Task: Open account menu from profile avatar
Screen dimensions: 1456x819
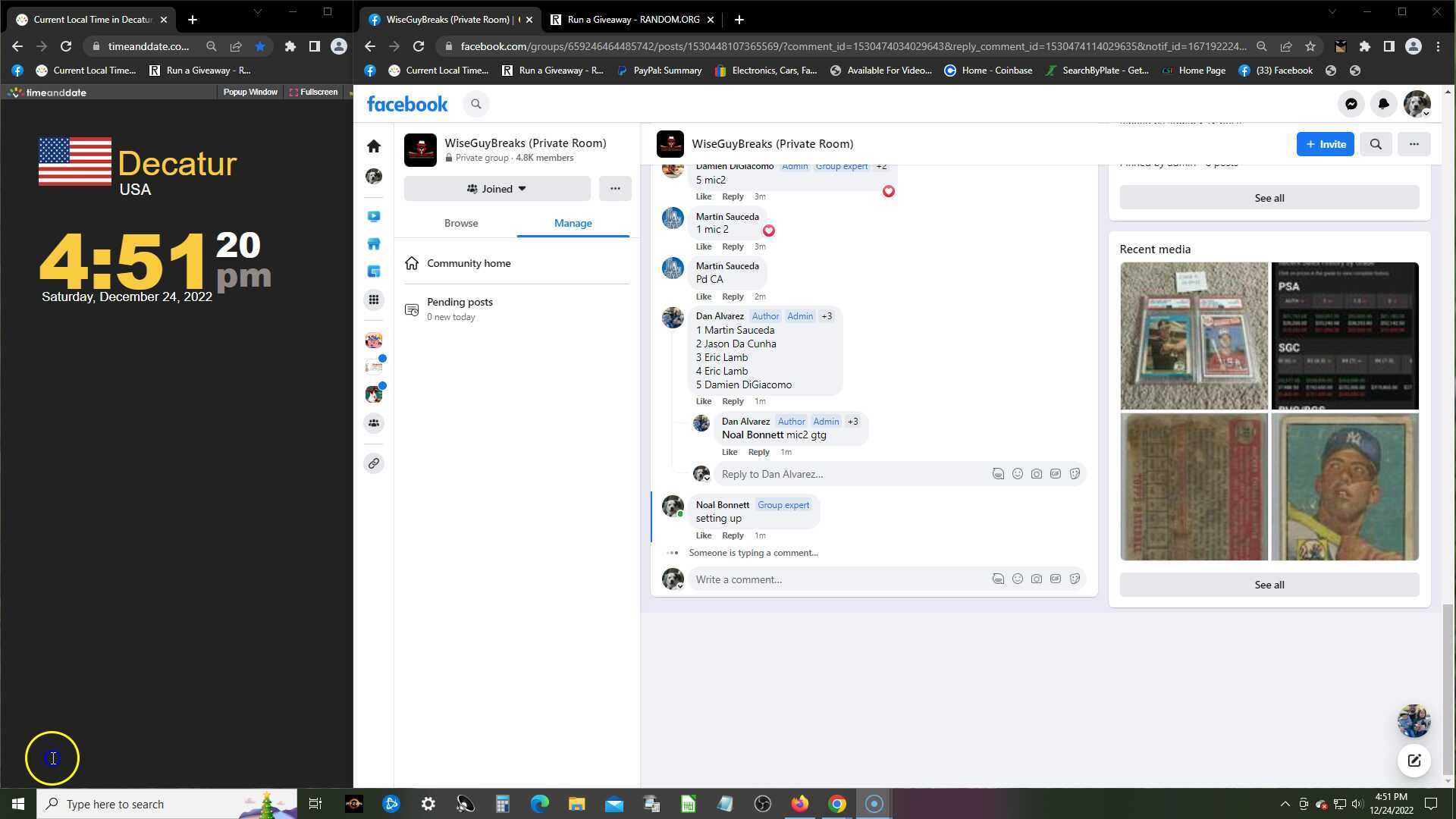Action: [1416, 104]
